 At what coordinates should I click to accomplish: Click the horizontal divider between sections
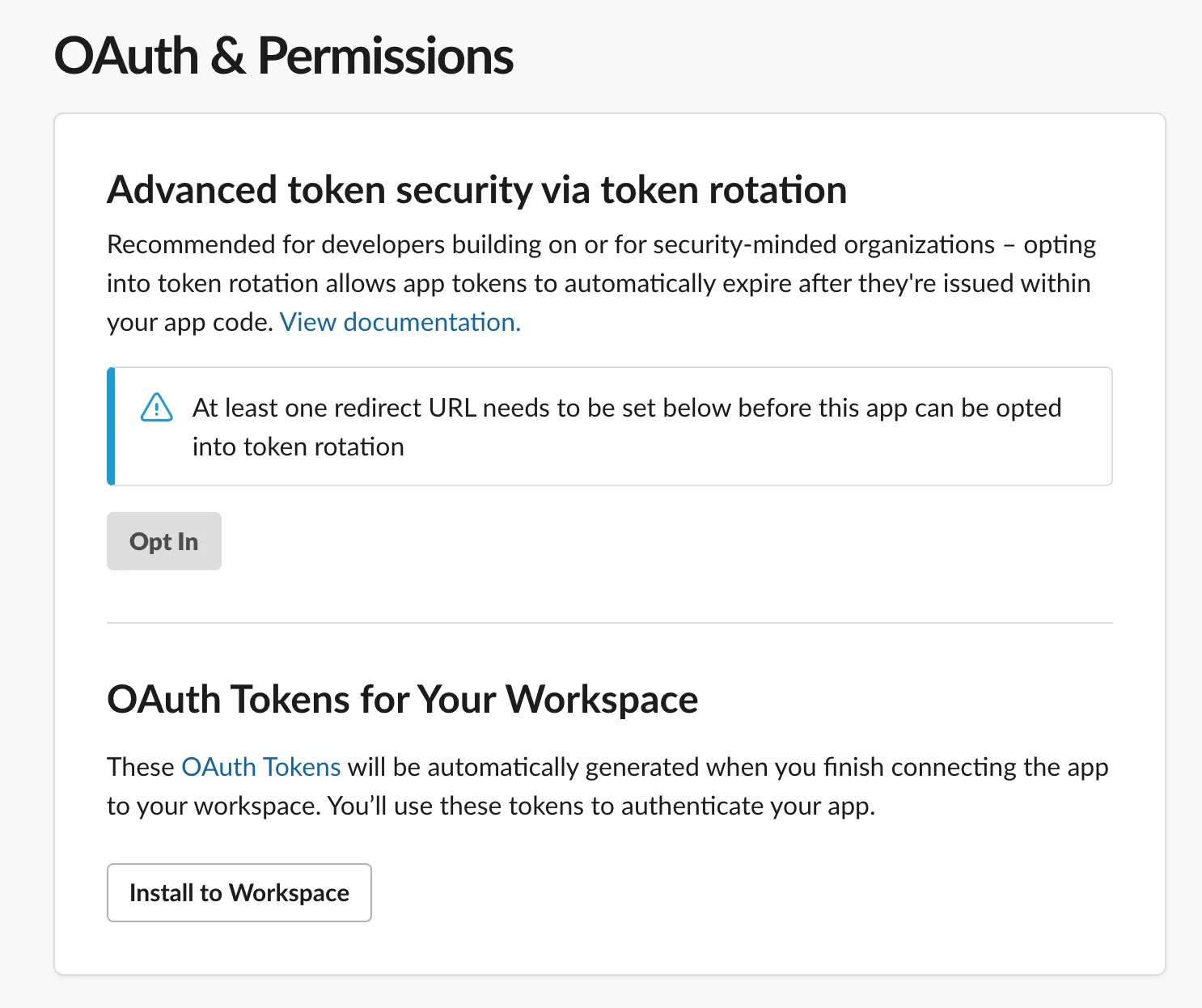pos(609,623)
